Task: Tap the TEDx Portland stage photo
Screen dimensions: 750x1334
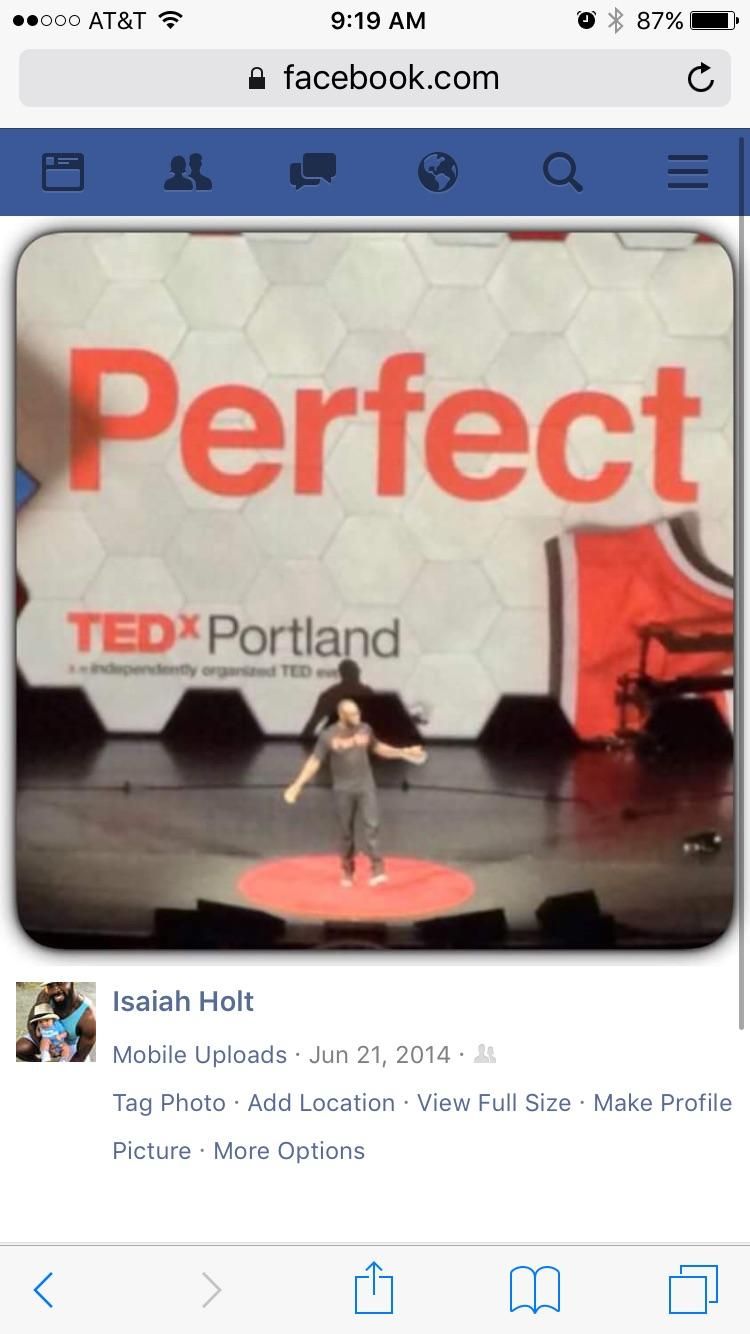Action: (x=375, y=590)
